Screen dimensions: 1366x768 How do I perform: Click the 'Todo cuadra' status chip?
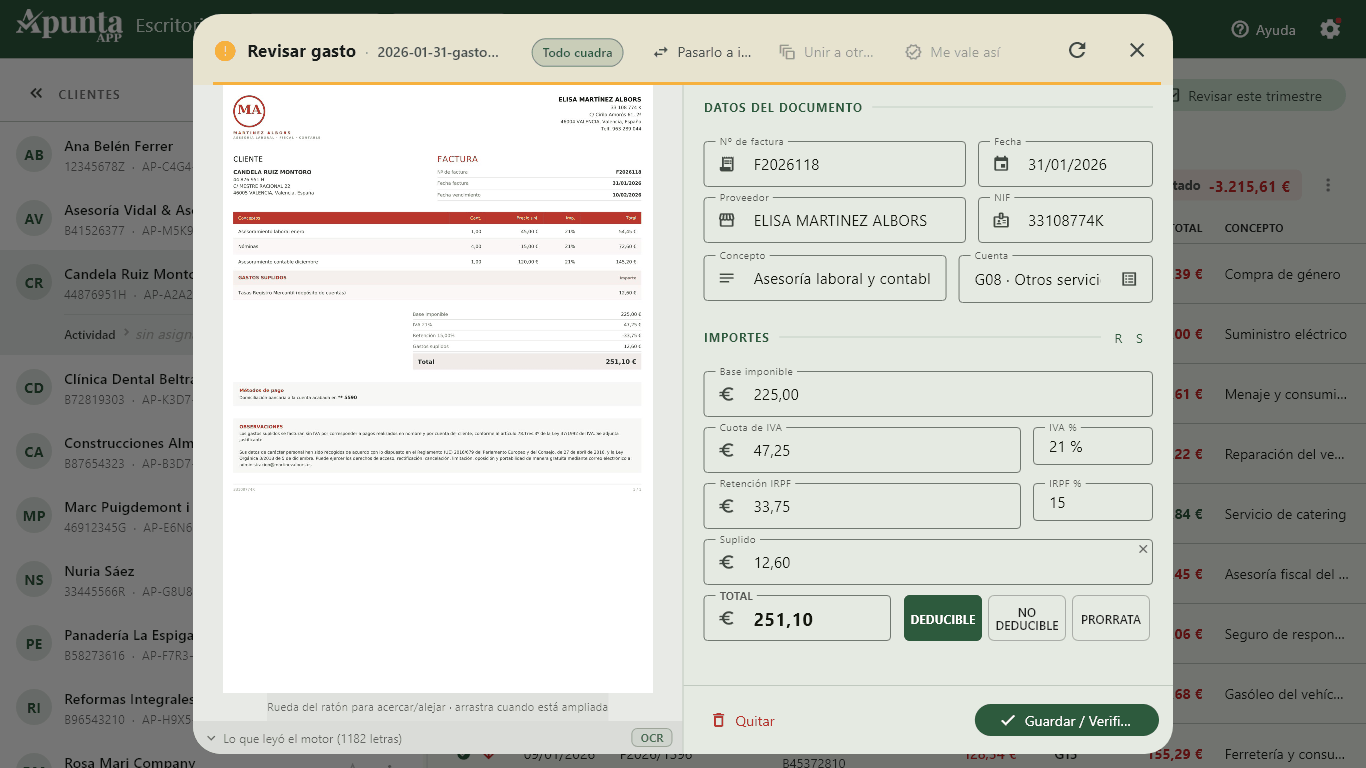pyautogui.click(x=577, y=52)
